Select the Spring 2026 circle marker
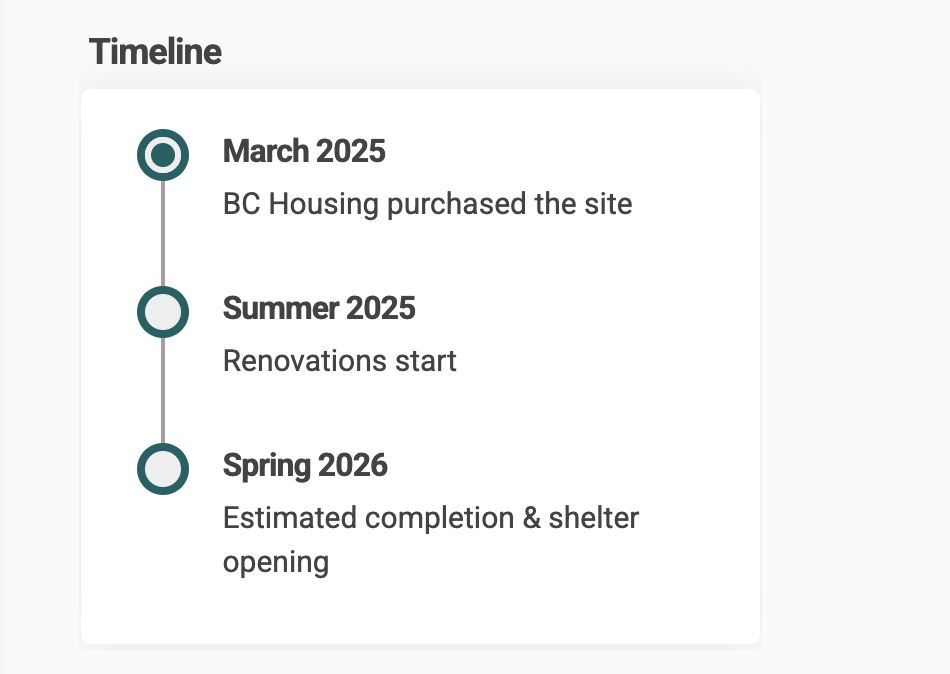Viewport: 950px width, 674px height. coord(163,469)
